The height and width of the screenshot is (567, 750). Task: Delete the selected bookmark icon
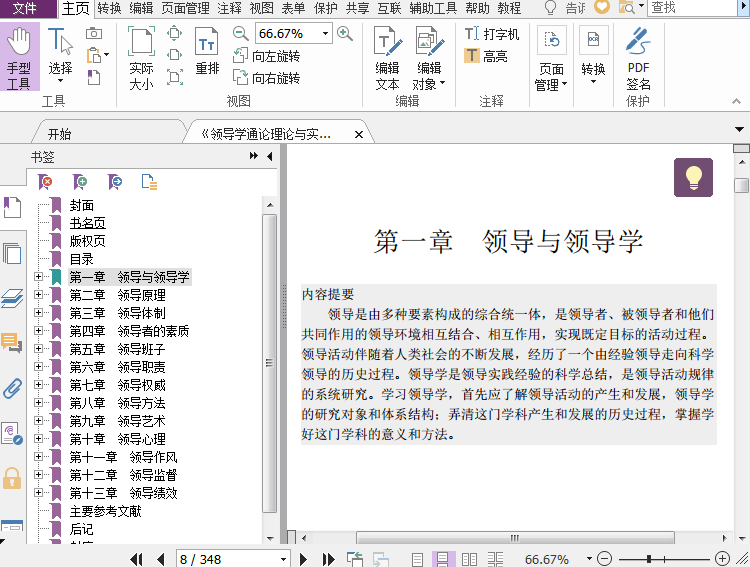click(x=45, y=182)
